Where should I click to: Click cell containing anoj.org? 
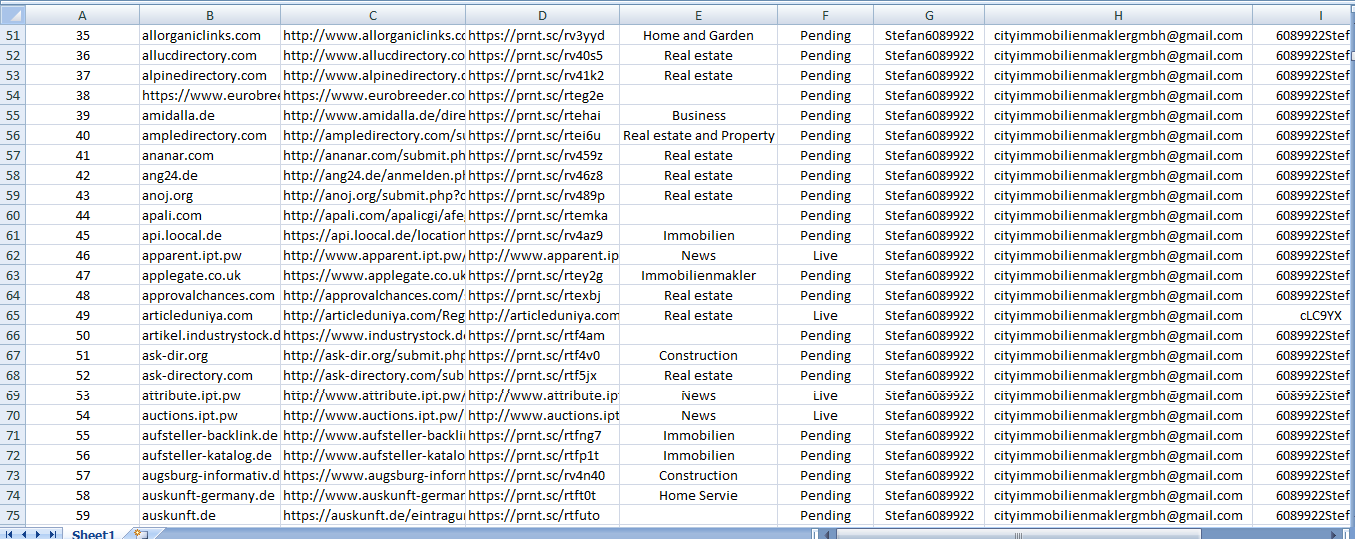(x=210, y=195)
